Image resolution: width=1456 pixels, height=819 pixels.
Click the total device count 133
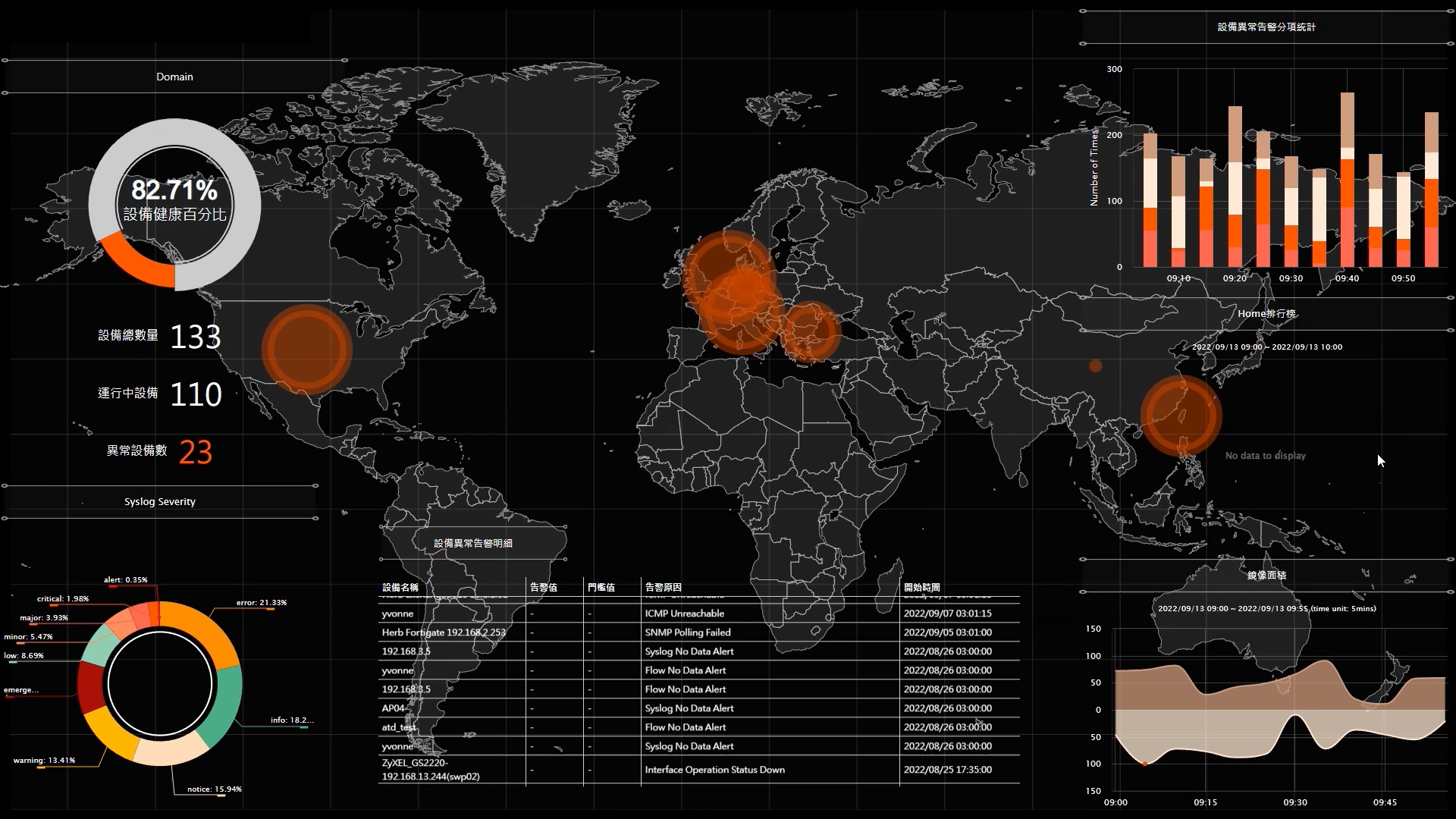(196, 337)
